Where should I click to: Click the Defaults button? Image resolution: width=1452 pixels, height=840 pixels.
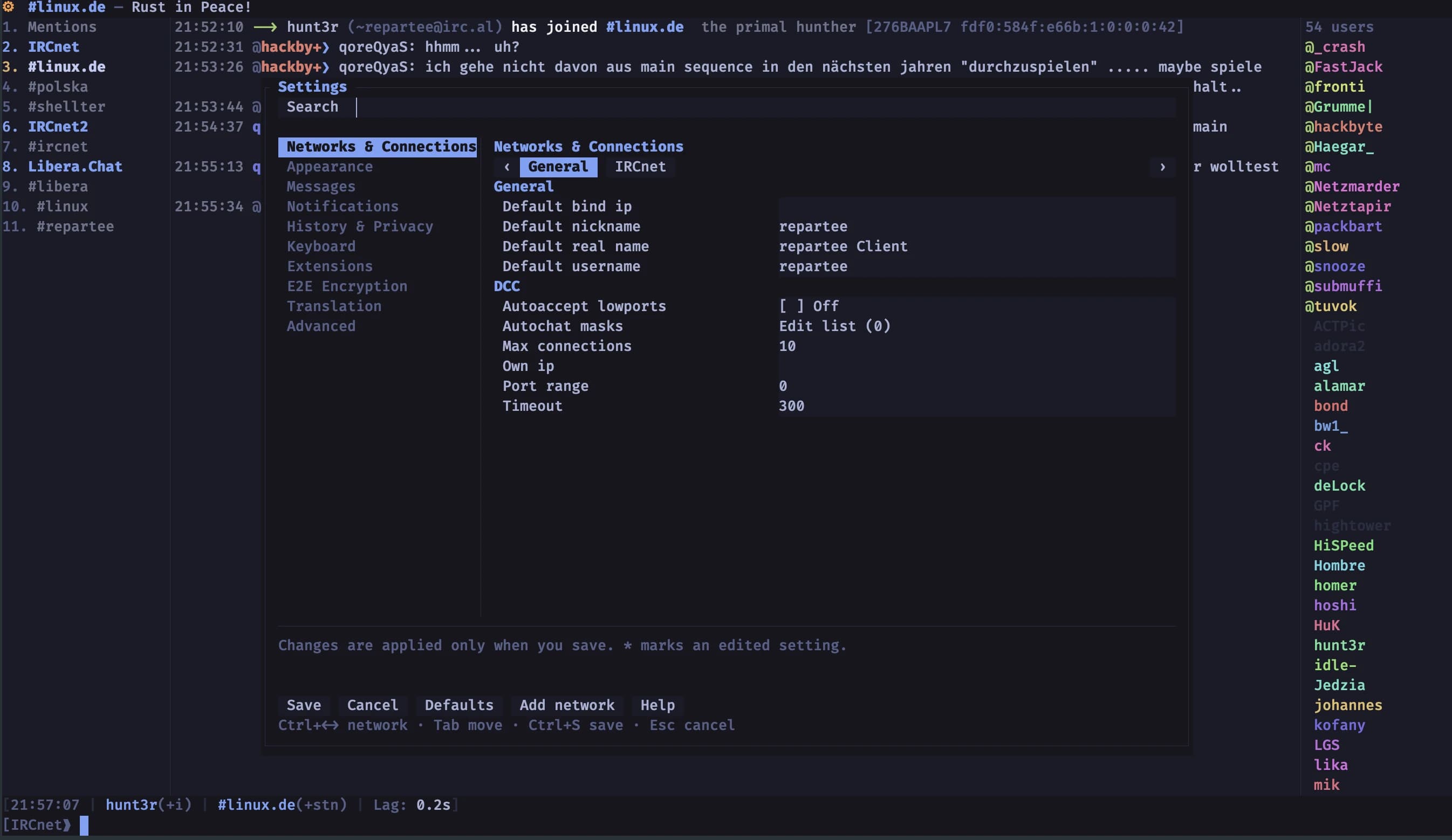458,706
